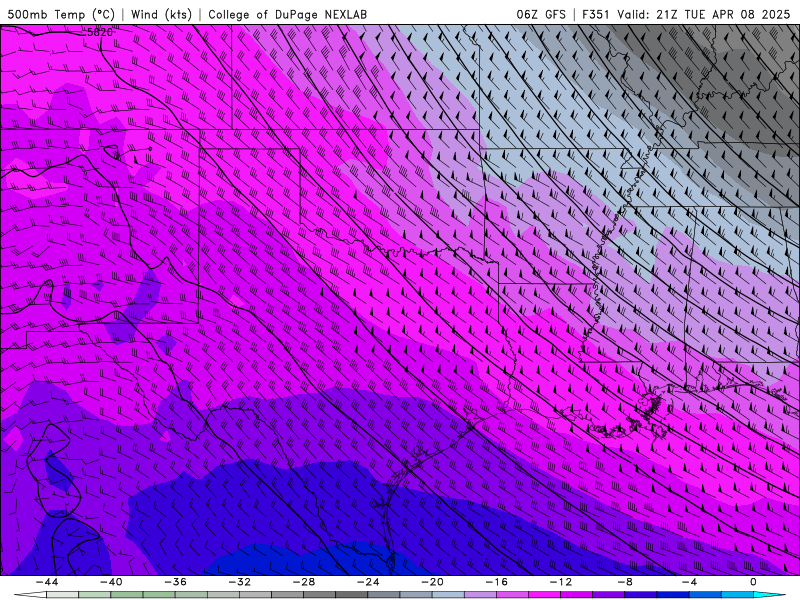Screen dimensions: 800x600
Task: Click the -24 colorbar tick label
Action: click(x=368, y=582)
